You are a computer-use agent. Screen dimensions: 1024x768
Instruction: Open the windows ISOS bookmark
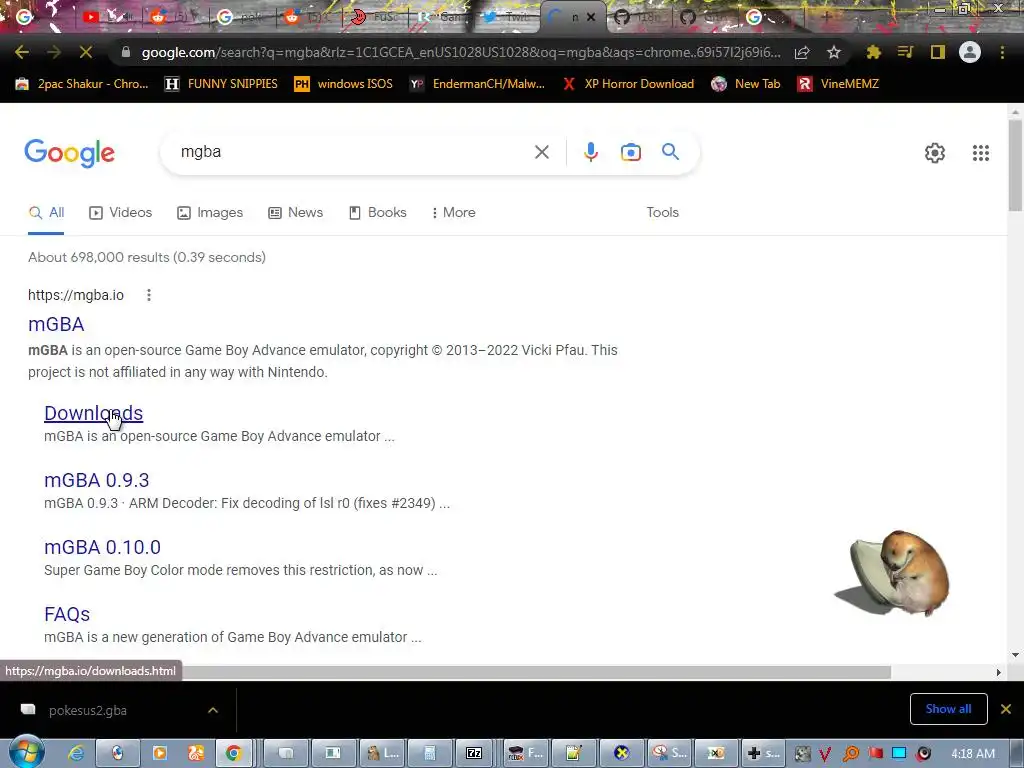click(x=344, y=84)
